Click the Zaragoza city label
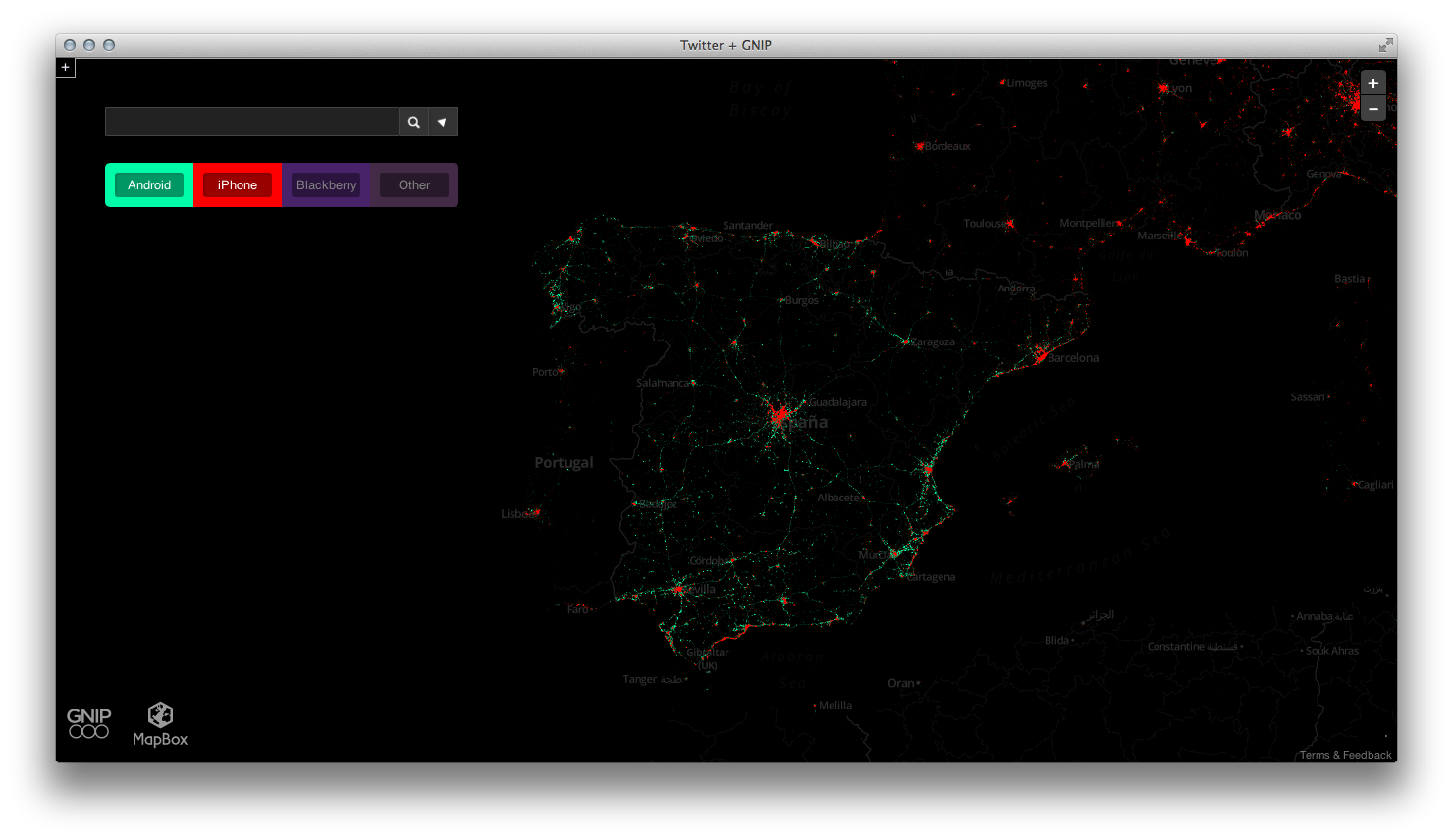1453x840 pixels. click(x=933, y=342)
